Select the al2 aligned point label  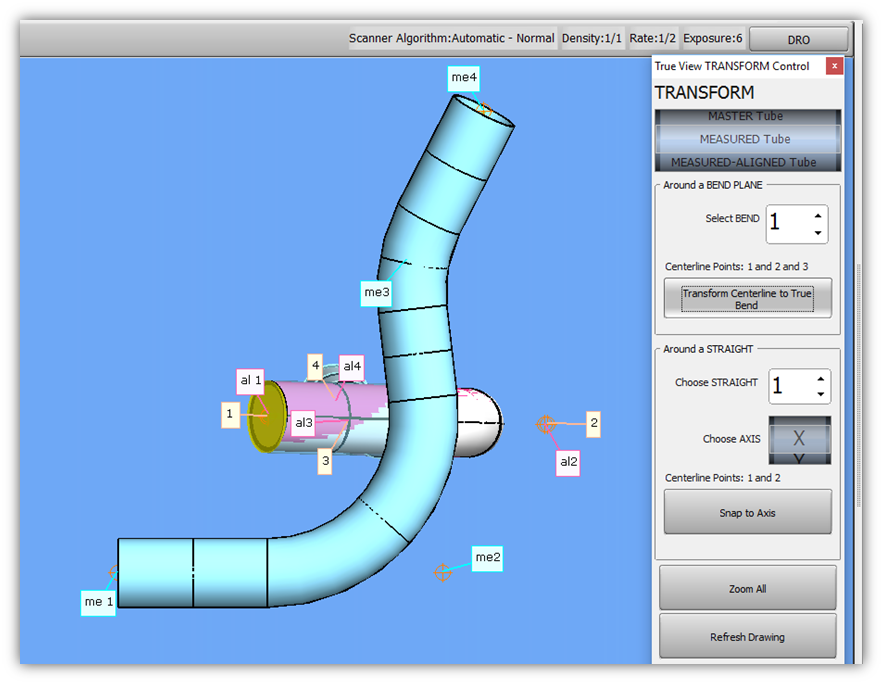coord(569,462)
